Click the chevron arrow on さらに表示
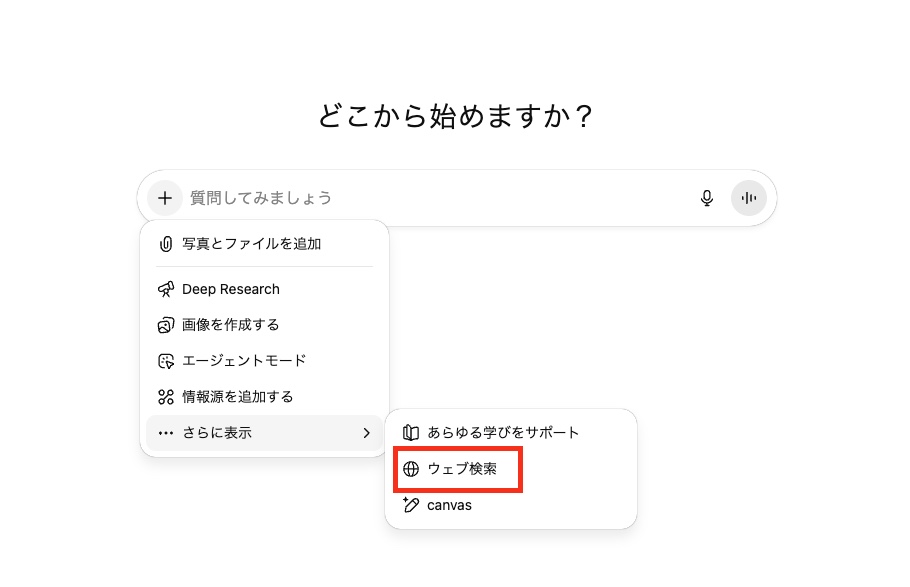 point(366,433)
